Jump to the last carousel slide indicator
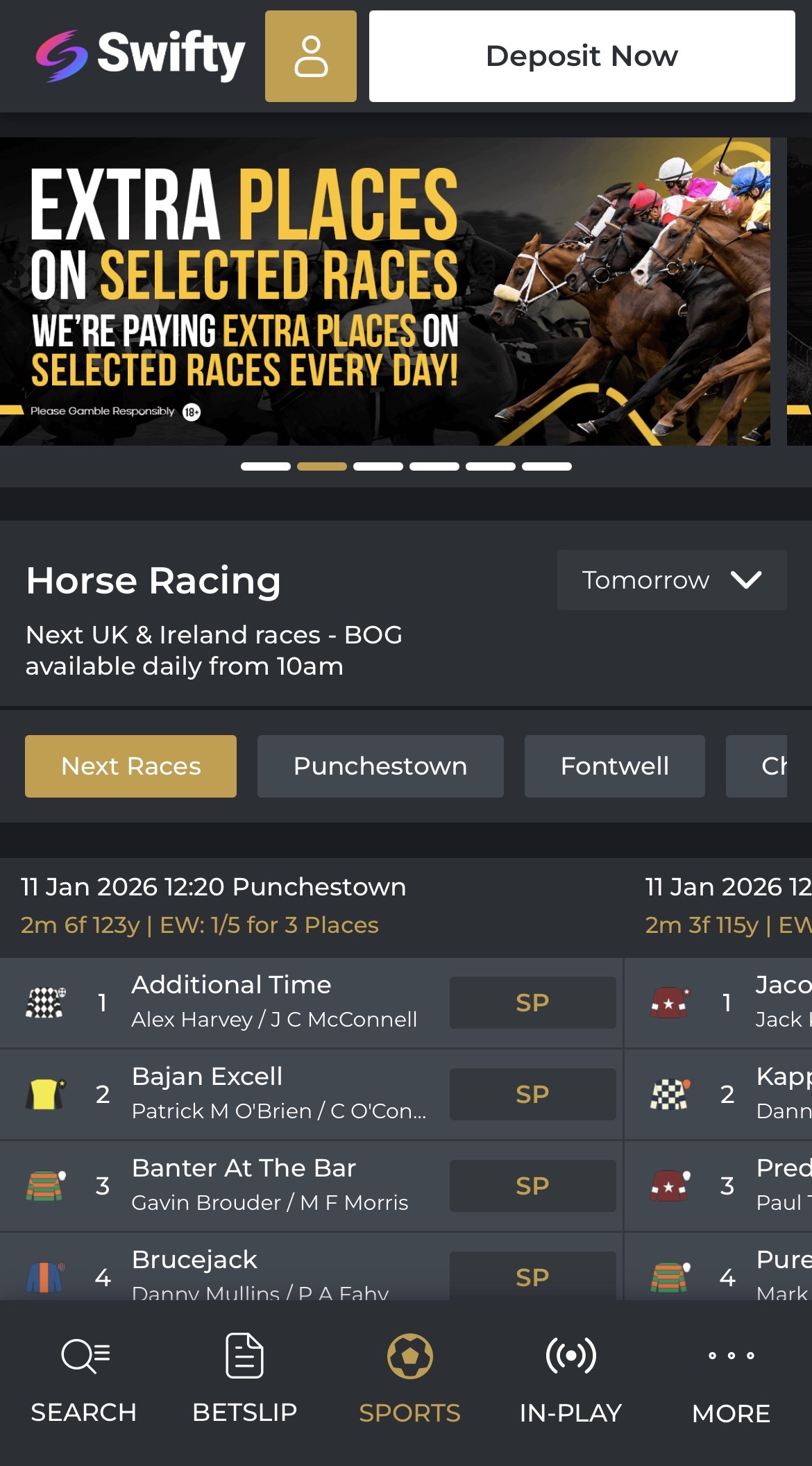812x1466 pixels. [547, 466]
